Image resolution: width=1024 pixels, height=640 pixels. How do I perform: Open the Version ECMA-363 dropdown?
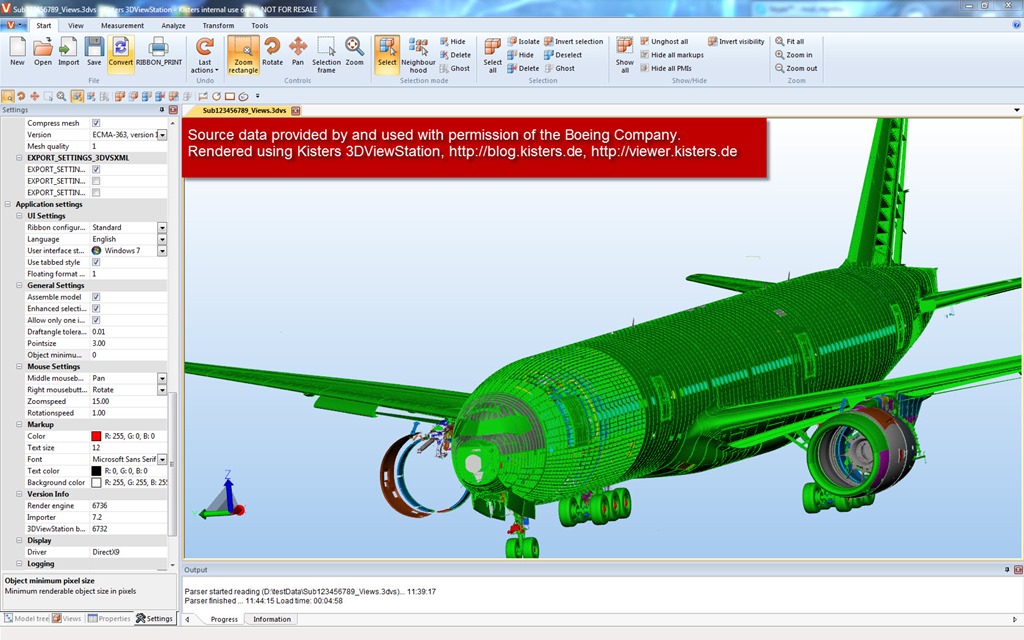point(162,135)
